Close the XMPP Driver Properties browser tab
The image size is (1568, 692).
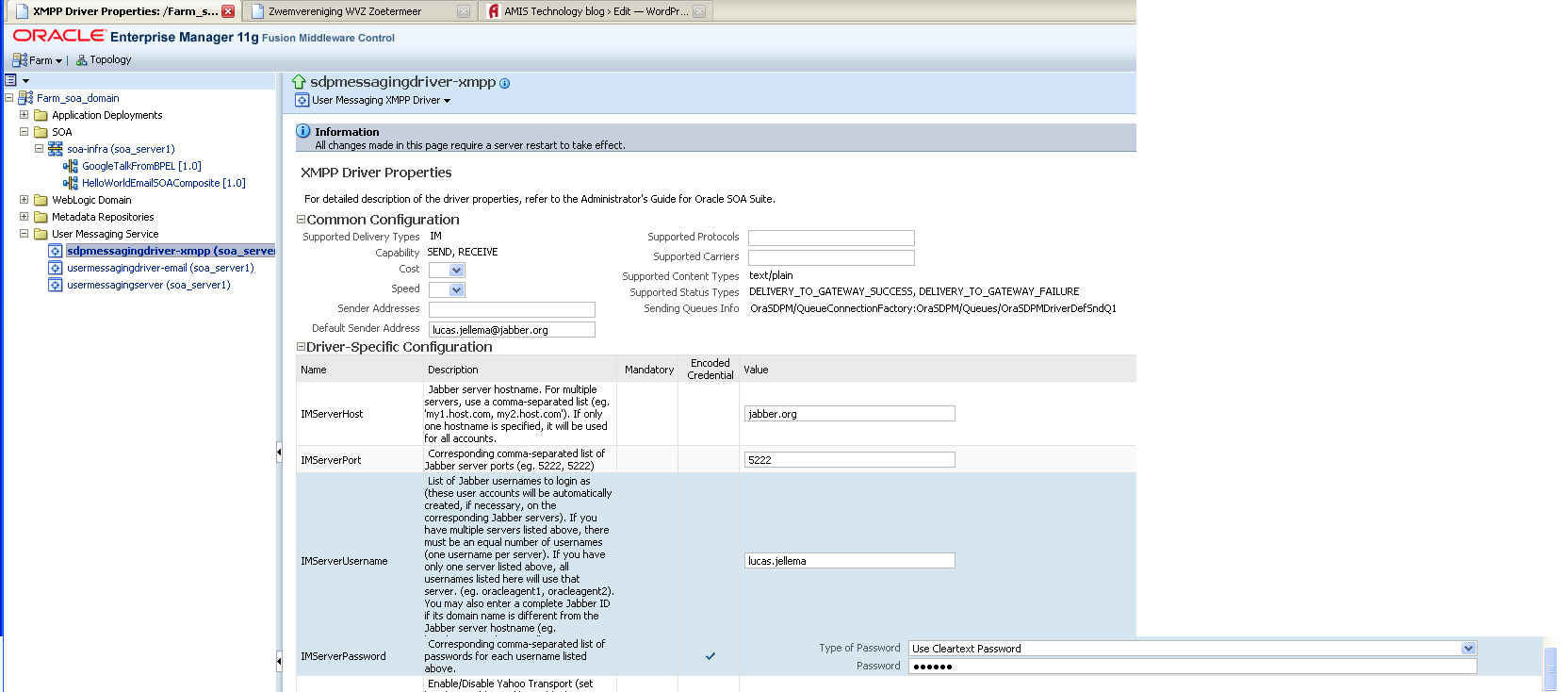pos(228,11)
